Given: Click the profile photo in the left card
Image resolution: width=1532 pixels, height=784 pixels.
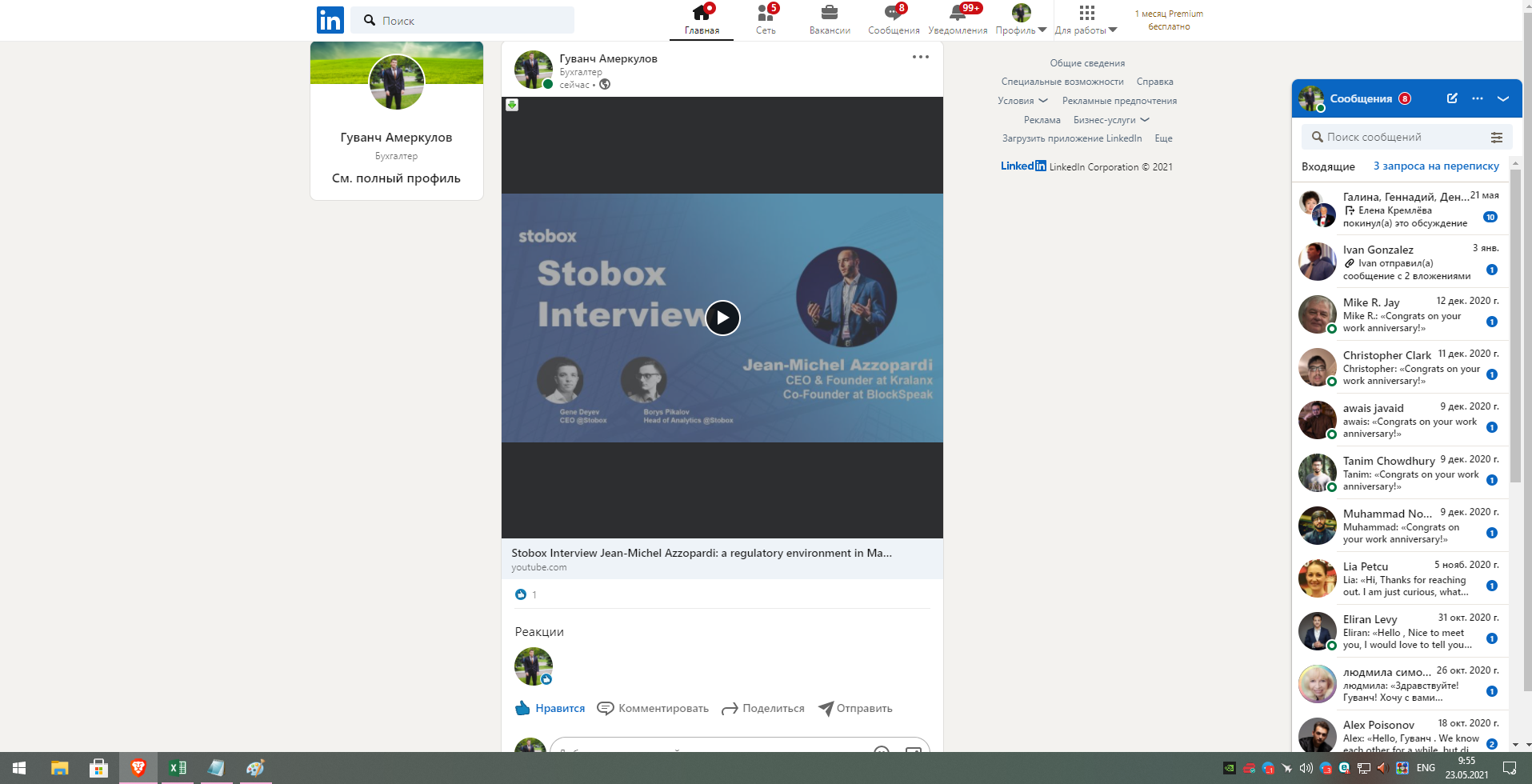Looking at the screenshot, I should tap(396, 82).
